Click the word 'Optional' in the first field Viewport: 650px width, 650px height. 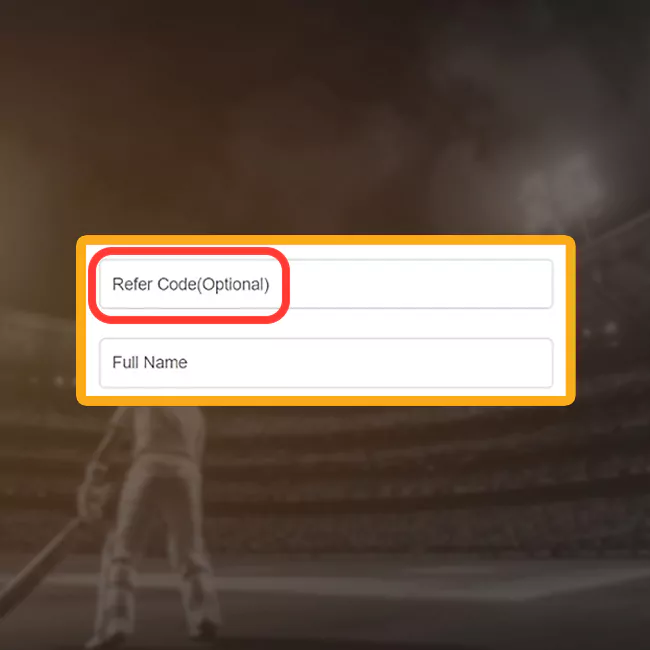click(233, 285)
